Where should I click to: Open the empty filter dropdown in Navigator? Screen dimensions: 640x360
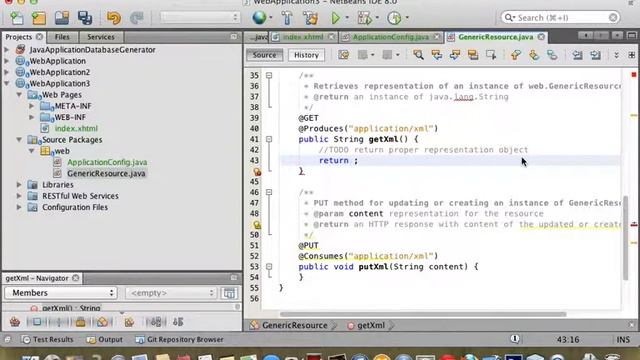(171, 293)
